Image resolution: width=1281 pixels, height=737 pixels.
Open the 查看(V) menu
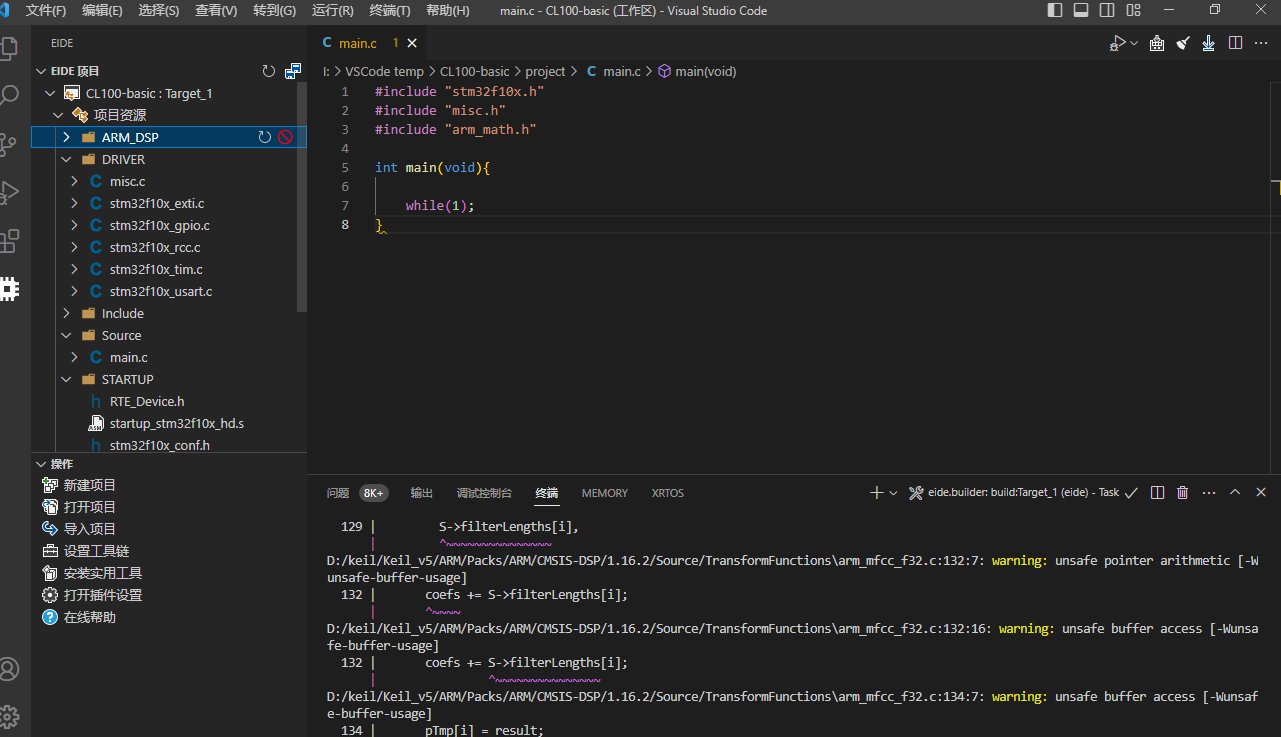pyautogui.click(x=216, y=10)
